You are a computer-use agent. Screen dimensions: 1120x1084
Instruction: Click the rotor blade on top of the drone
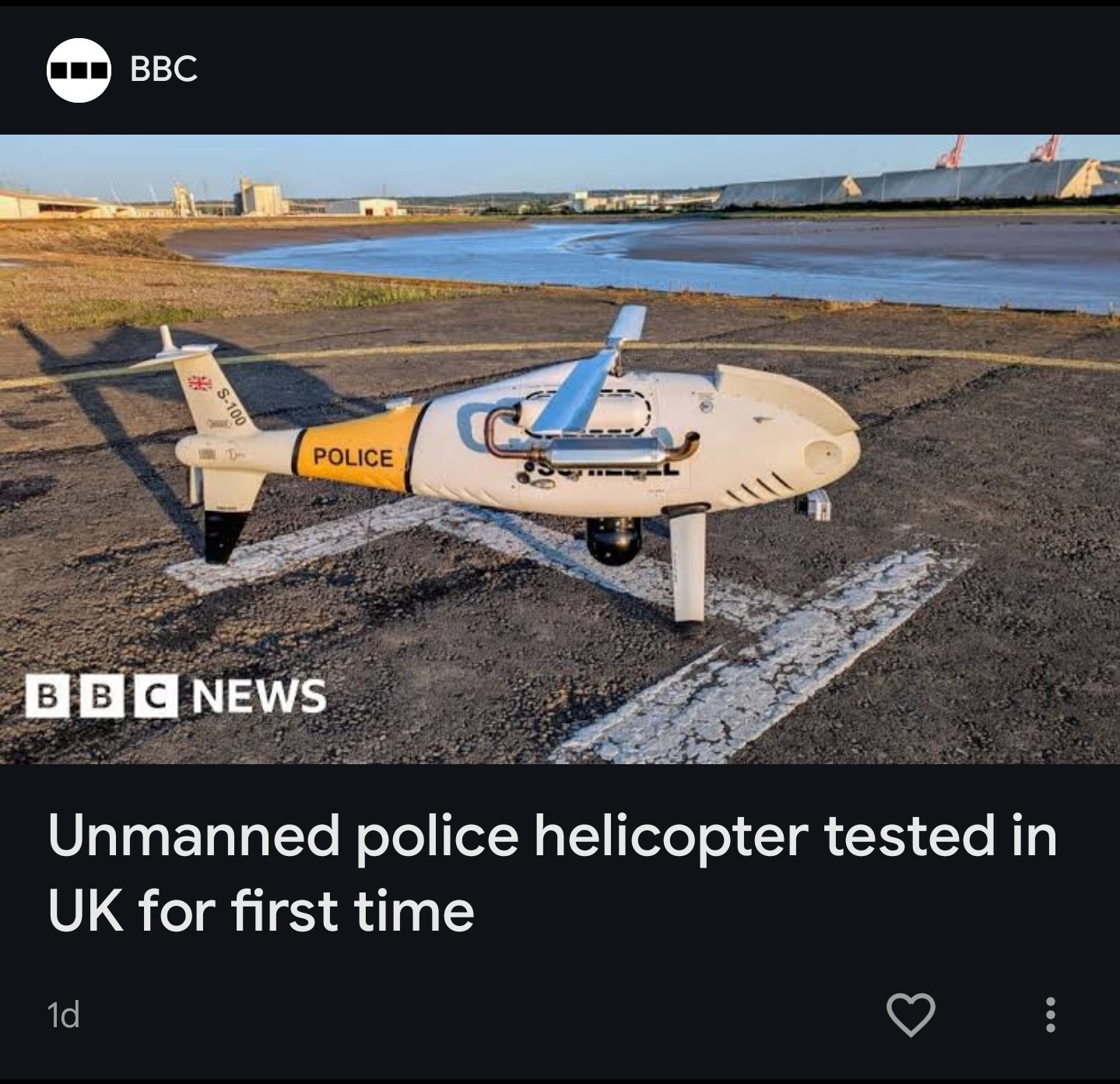592,374
